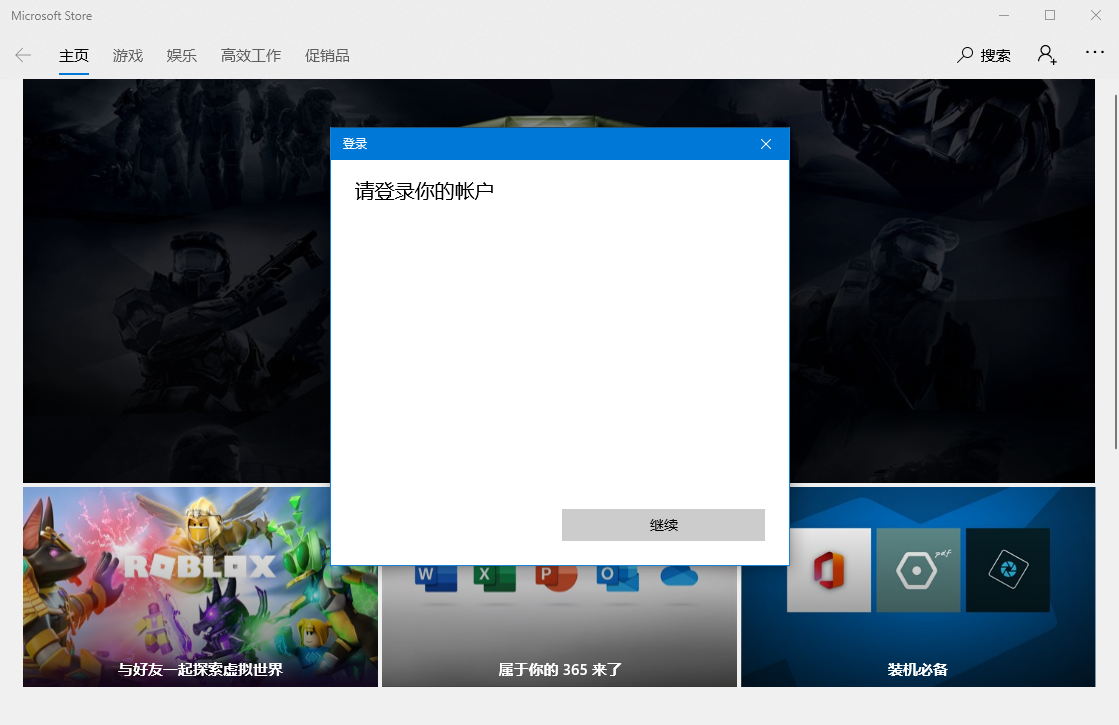
Task: Open the 游戏 tab
Action: coord(128,56)
